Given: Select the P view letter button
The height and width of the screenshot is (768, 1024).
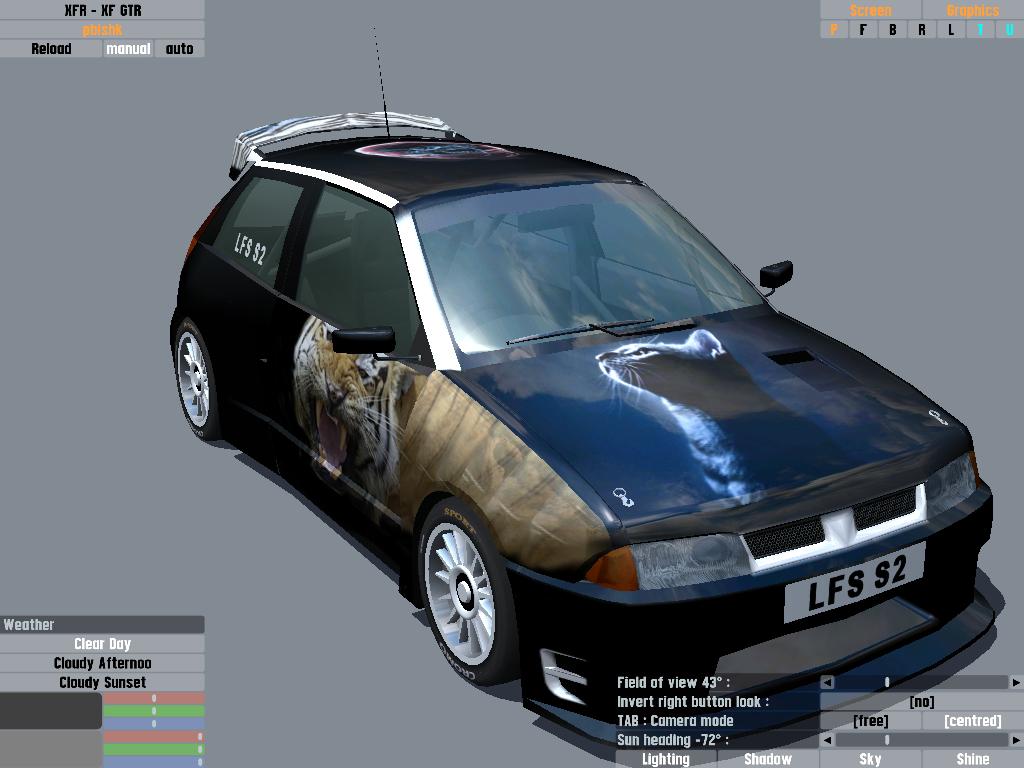Looking at the screenshot, I should click(834, 29).
